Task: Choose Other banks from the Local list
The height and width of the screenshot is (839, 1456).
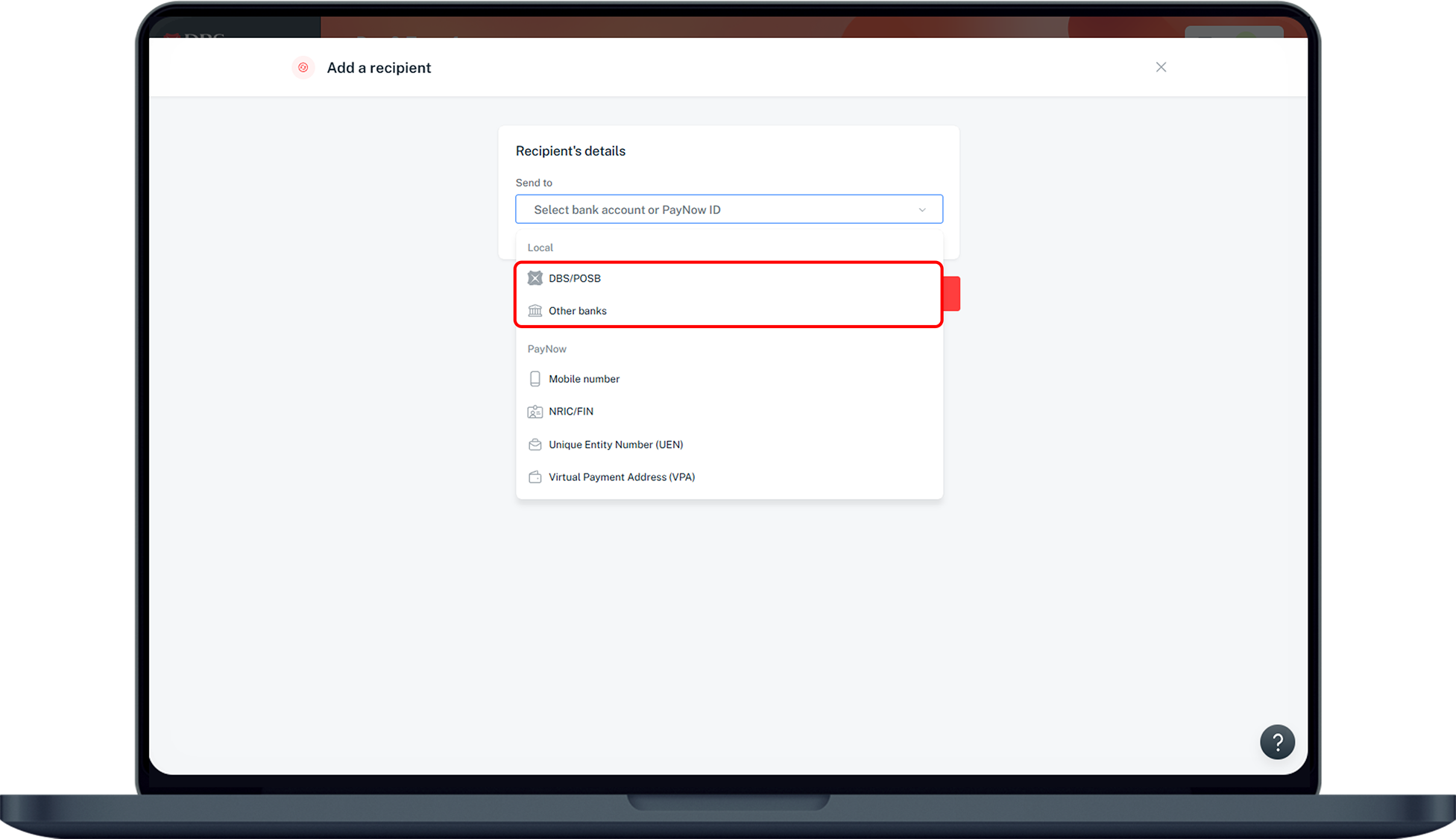Action: coord(578,311)
